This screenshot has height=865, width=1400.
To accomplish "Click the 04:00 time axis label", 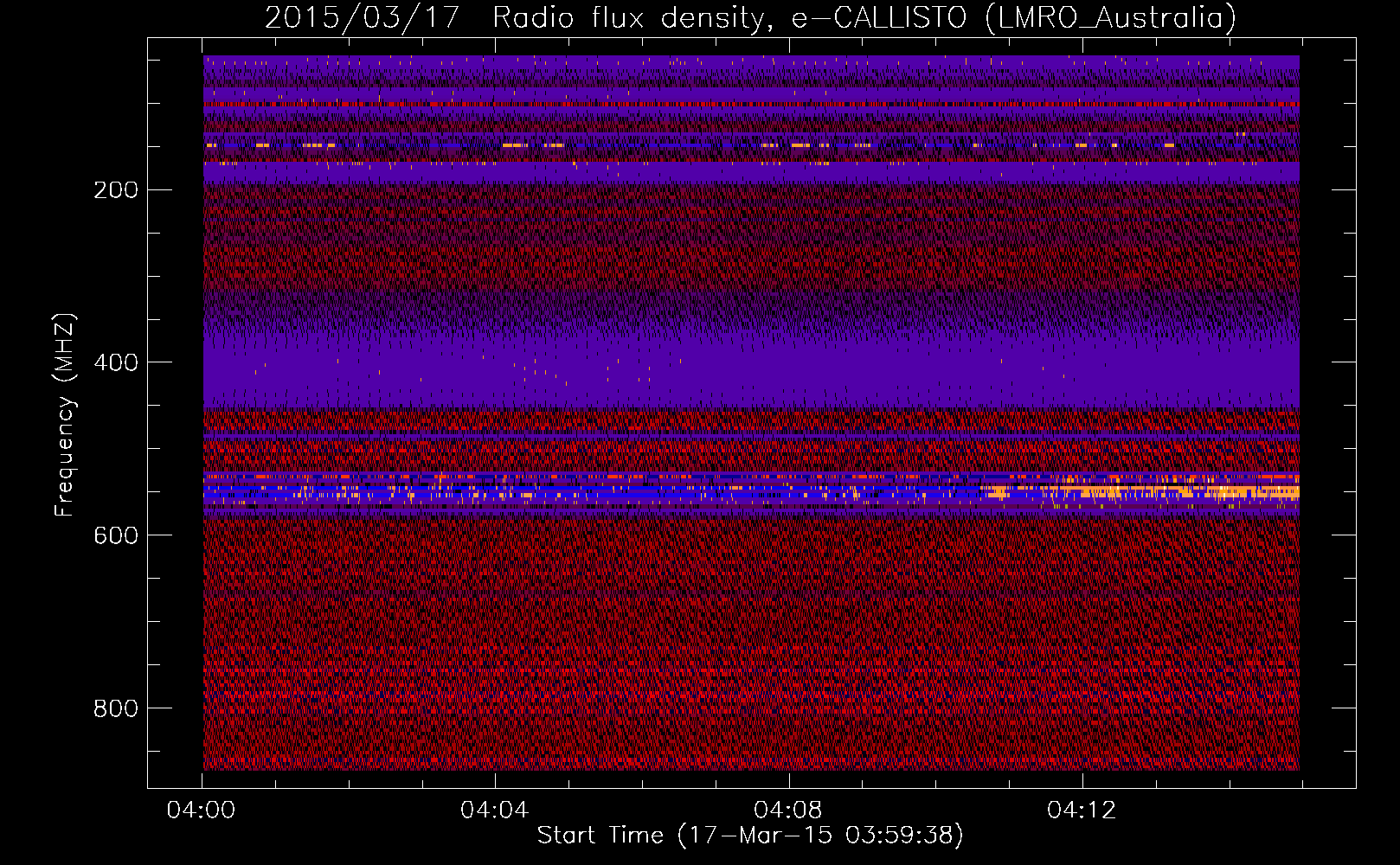I will pos(202,811).
